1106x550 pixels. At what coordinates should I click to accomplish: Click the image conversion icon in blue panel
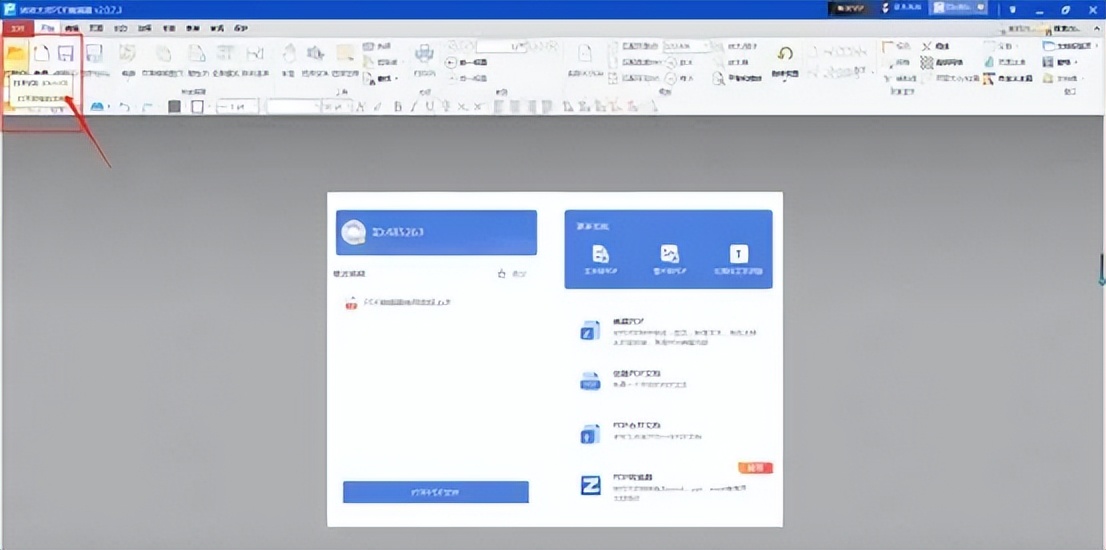669,254
